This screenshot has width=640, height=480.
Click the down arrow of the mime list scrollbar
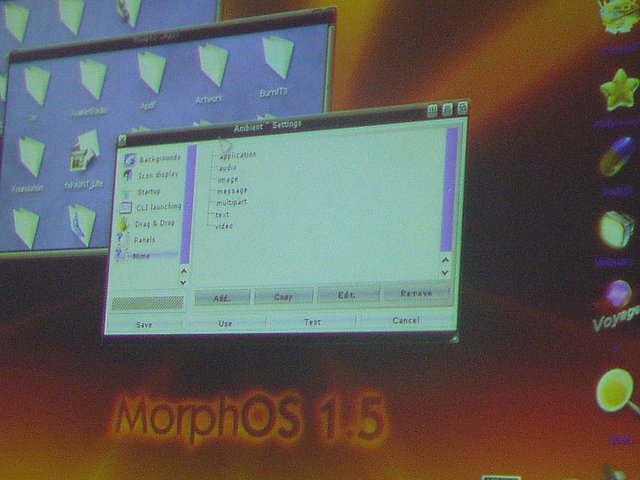point(445,272)
